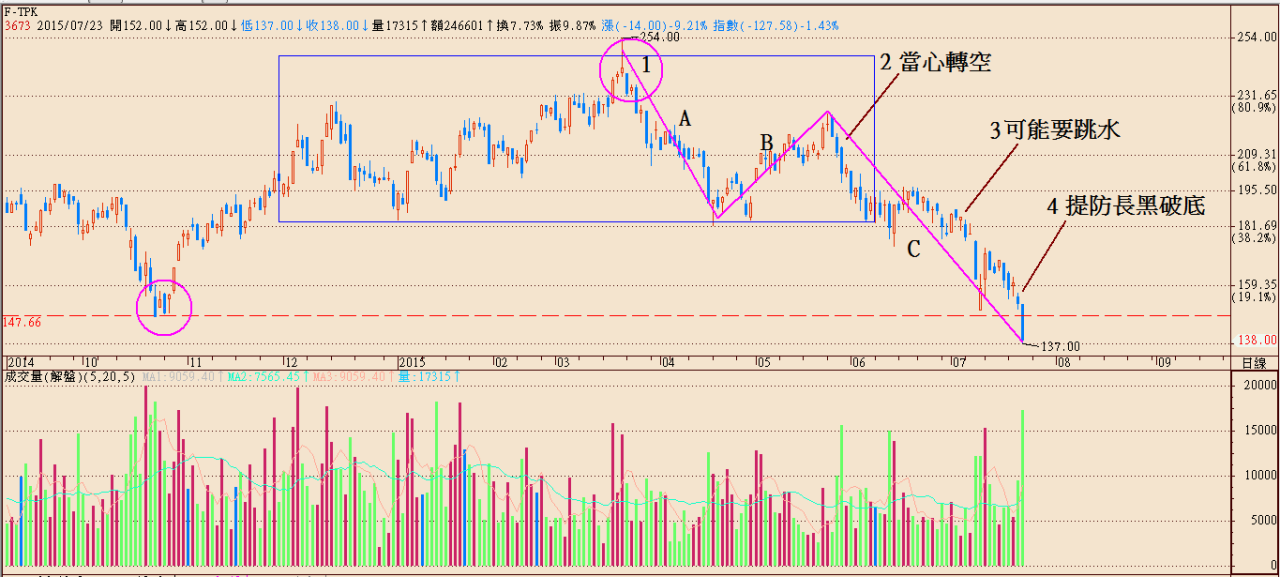Select wave label A on the chart
The height and width of the screenshot is (577, 1280).
685,119
